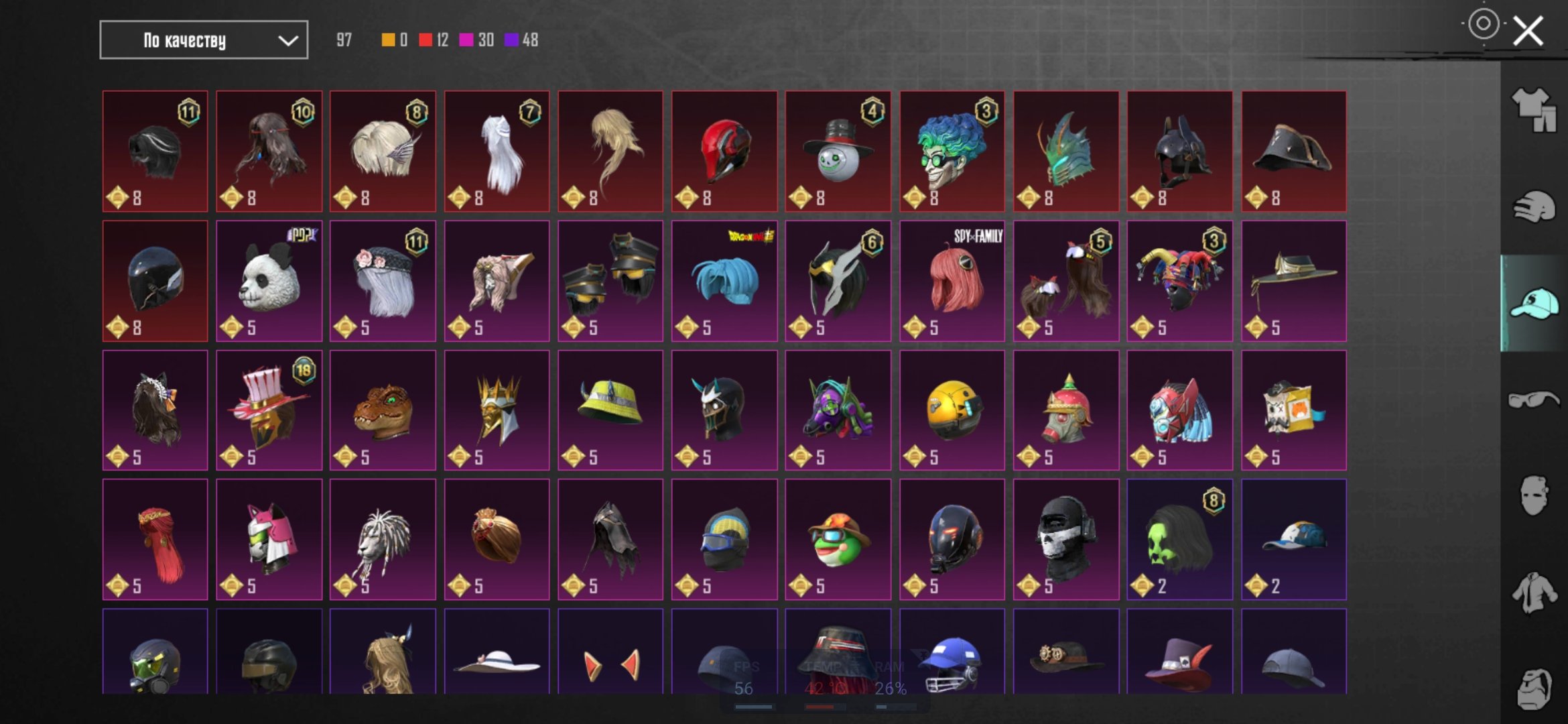Select the SPY×FAMILY pink hair item
The width and height of the screenshot is (1568, 724).
point(952,281)
